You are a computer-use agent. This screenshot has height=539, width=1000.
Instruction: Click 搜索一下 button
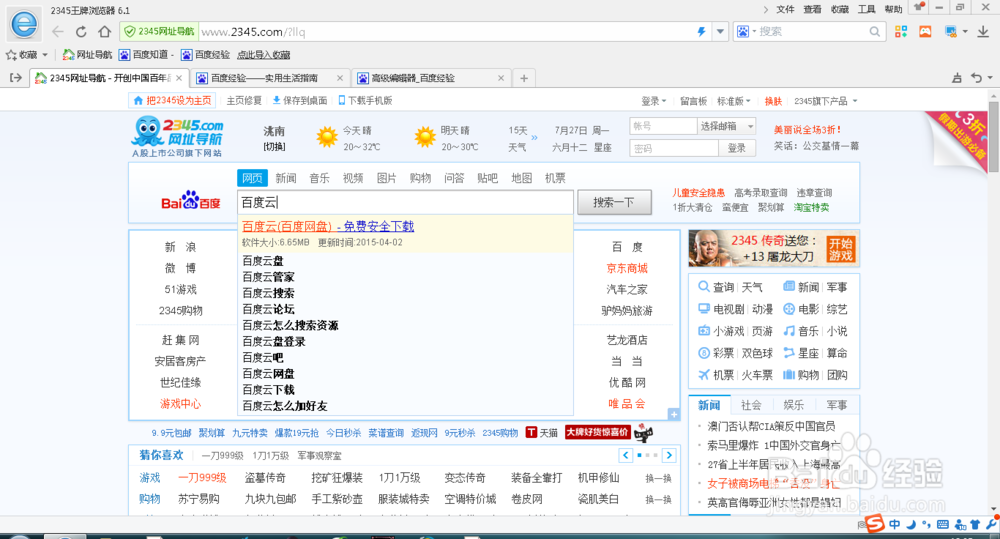click(x=614, y=202)
